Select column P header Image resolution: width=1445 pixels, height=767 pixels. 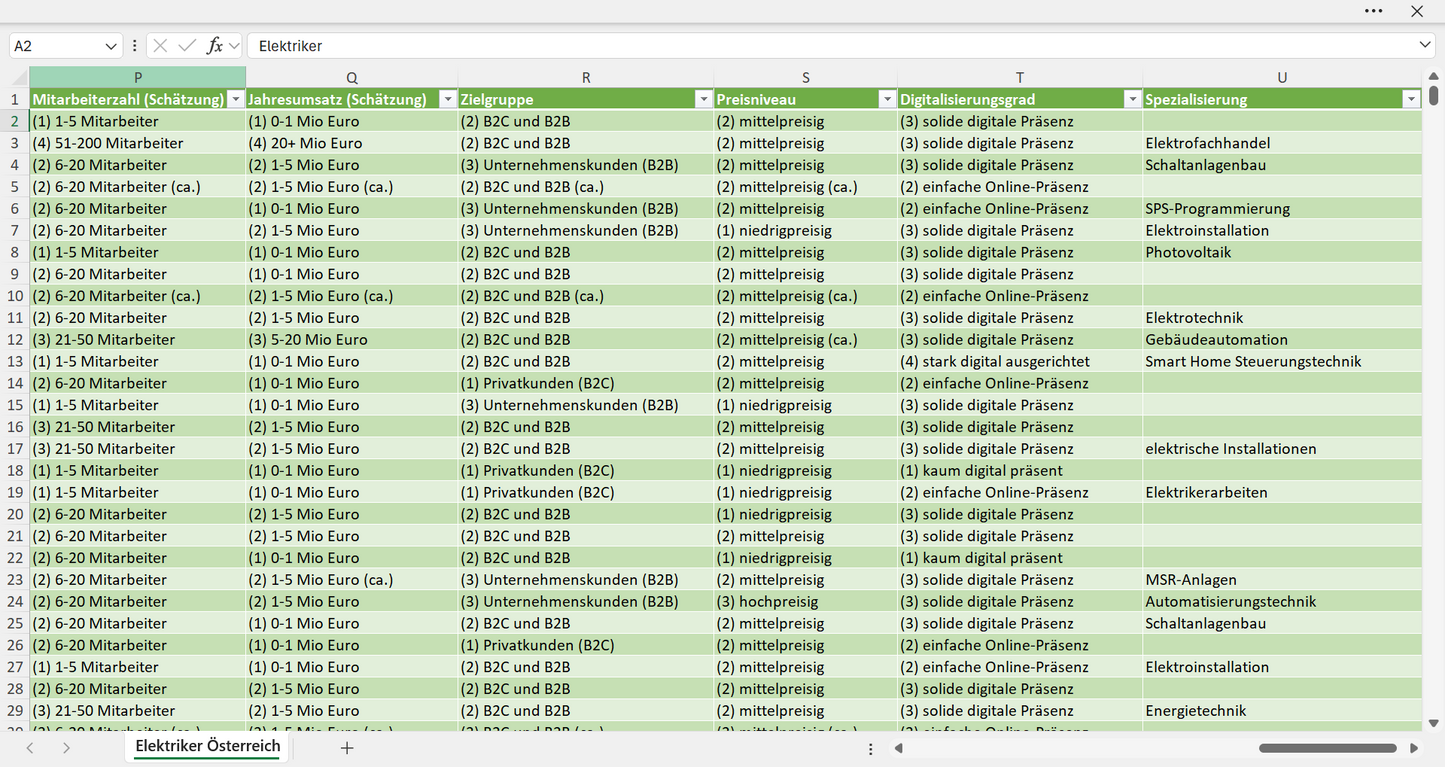[x=137, y=78]
